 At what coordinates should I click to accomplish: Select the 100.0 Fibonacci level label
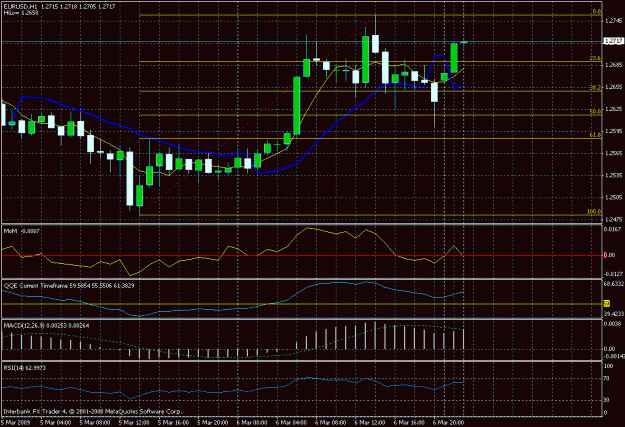(x=594, y=212)
